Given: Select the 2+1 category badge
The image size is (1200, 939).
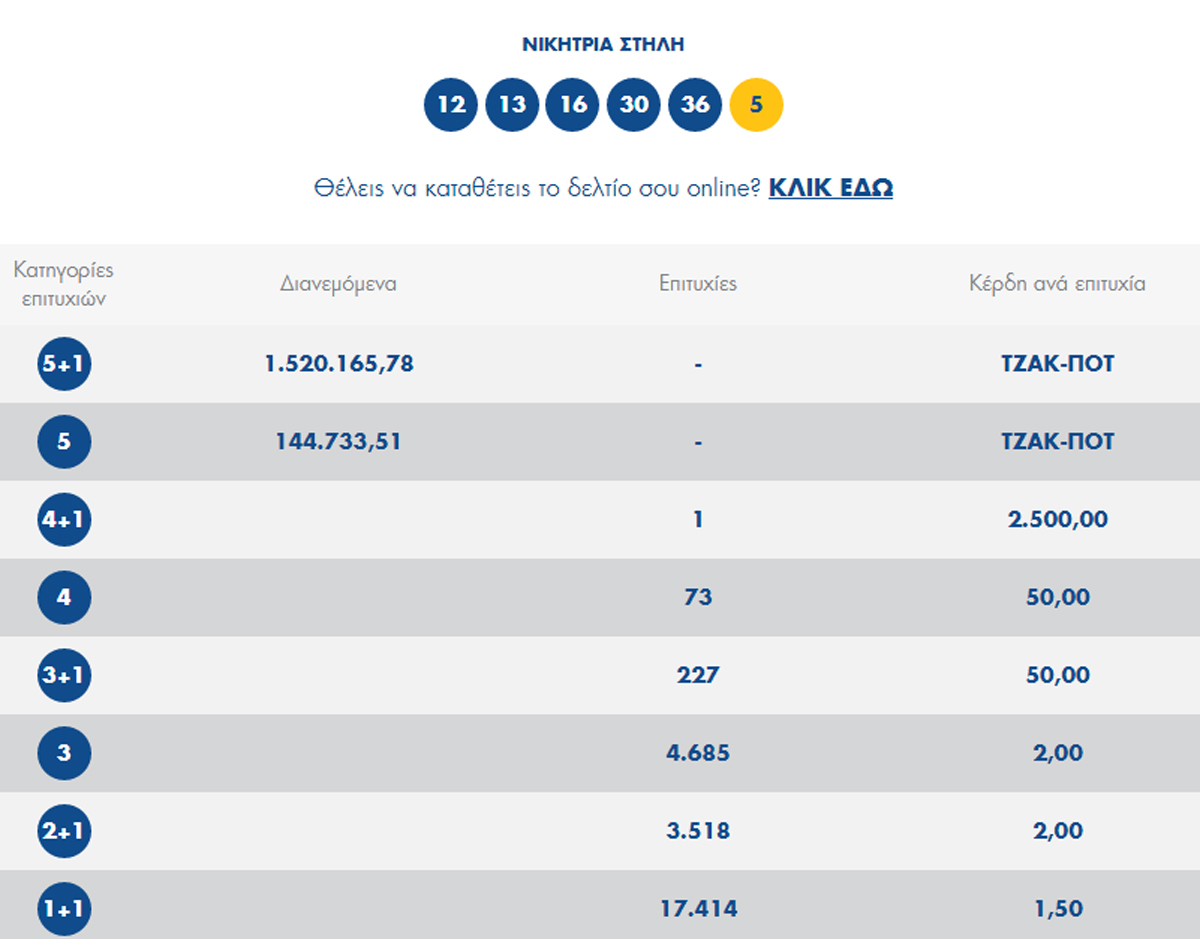Looking at the screenshot, I should (x=64, y=831).
